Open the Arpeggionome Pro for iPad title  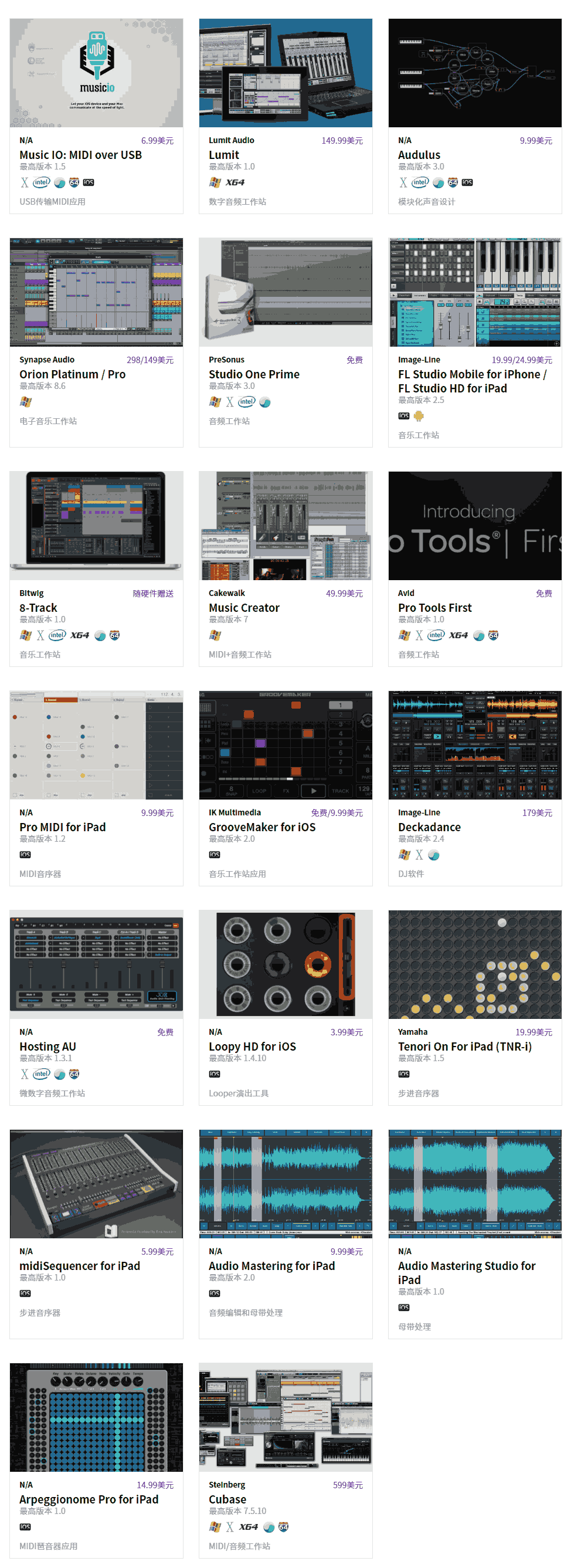pyautogui.click(x=89, y=1499)
